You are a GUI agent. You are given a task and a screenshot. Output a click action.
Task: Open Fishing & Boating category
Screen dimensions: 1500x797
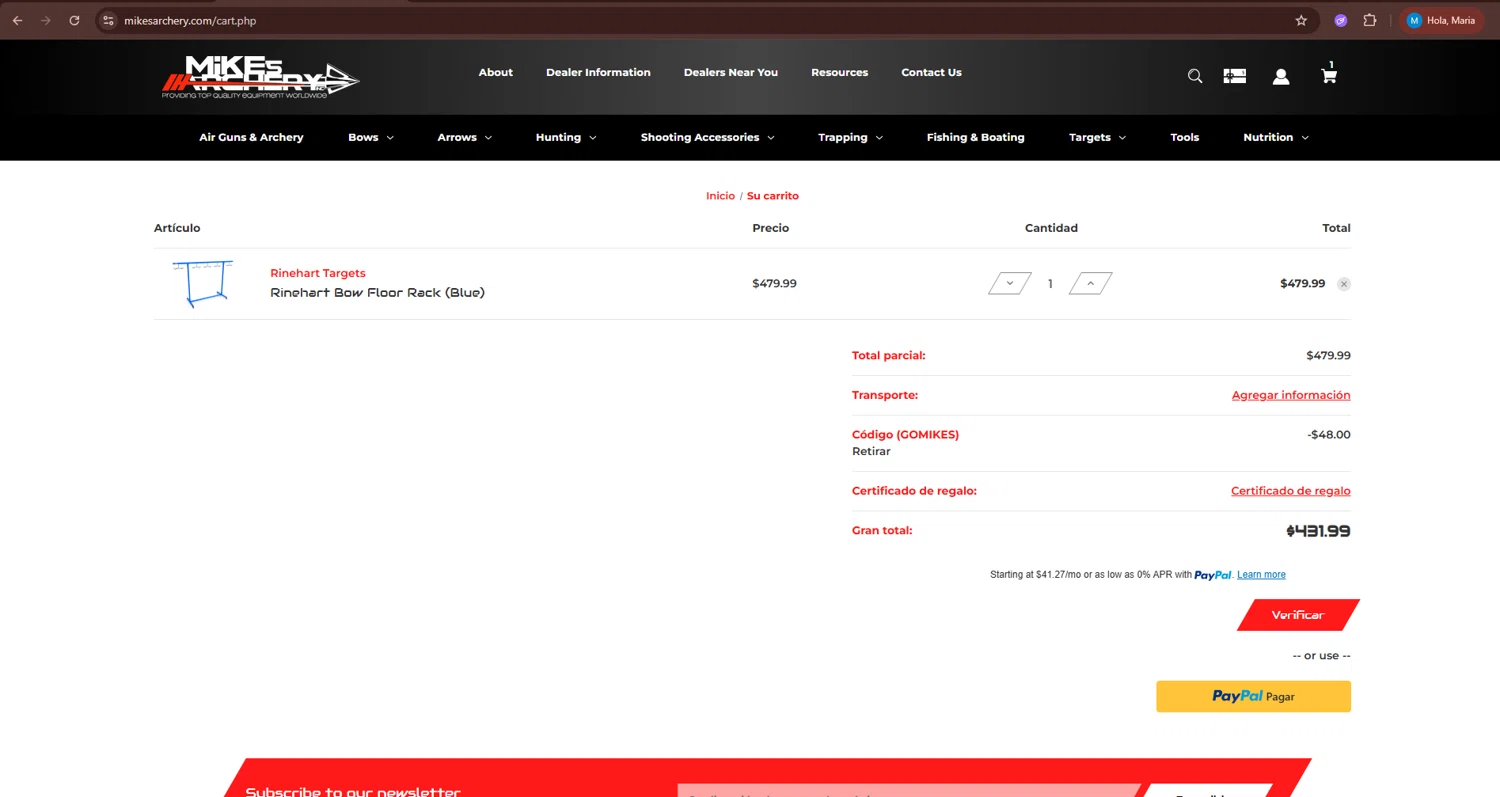pyautogui.click(x=975, y=137)
